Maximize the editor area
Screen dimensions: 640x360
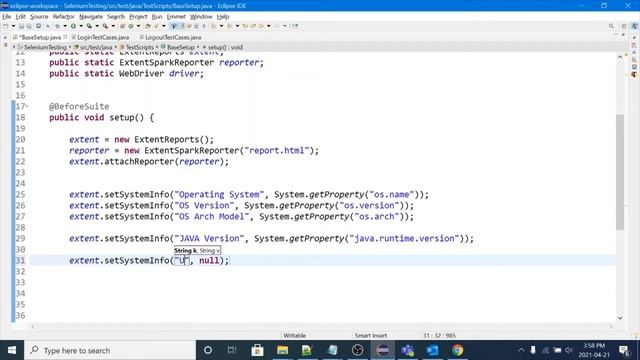(x=623, y=36)
